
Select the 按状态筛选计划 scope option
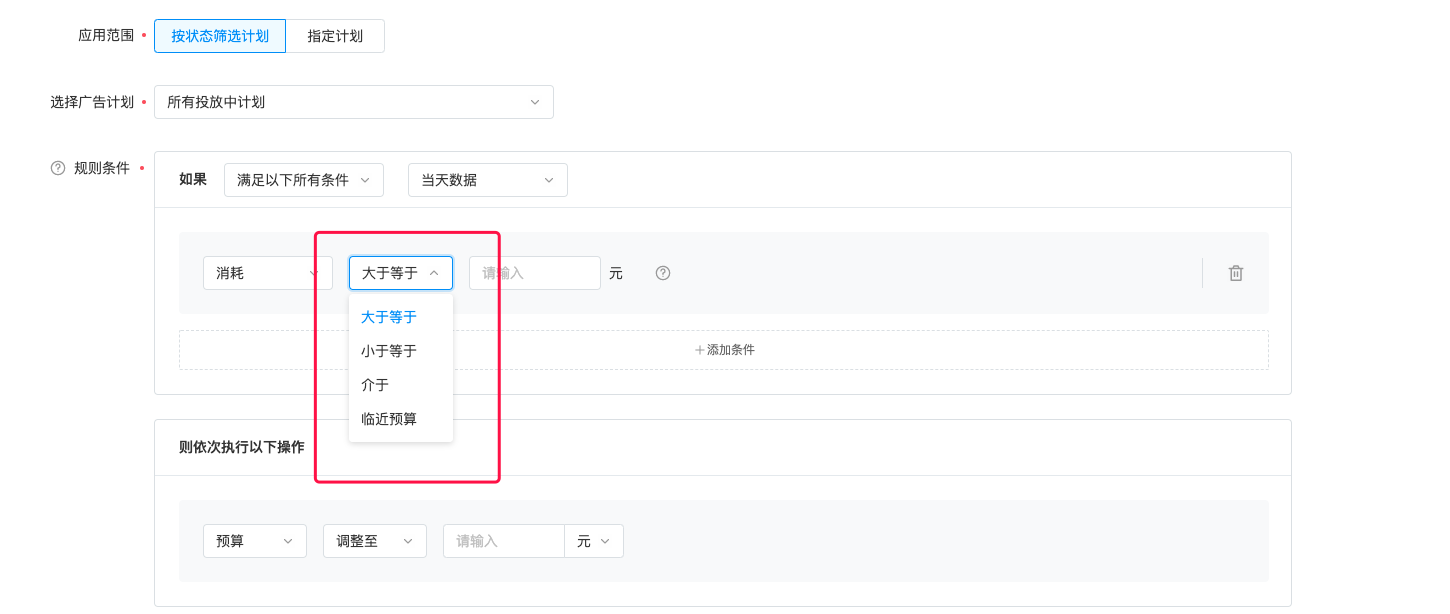point(220,36)
